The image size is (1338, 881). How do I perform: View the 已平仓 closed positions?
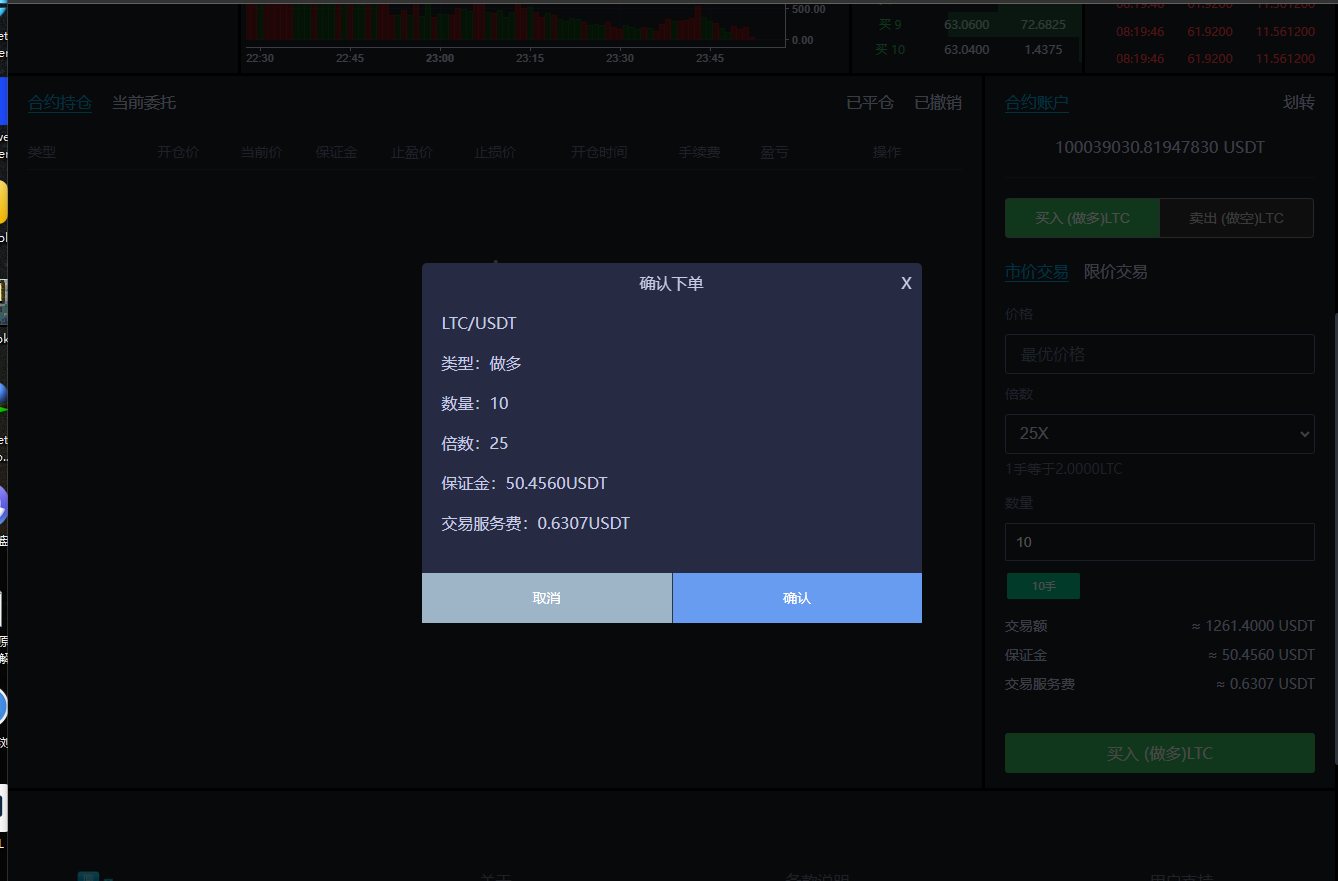(870, 102)
